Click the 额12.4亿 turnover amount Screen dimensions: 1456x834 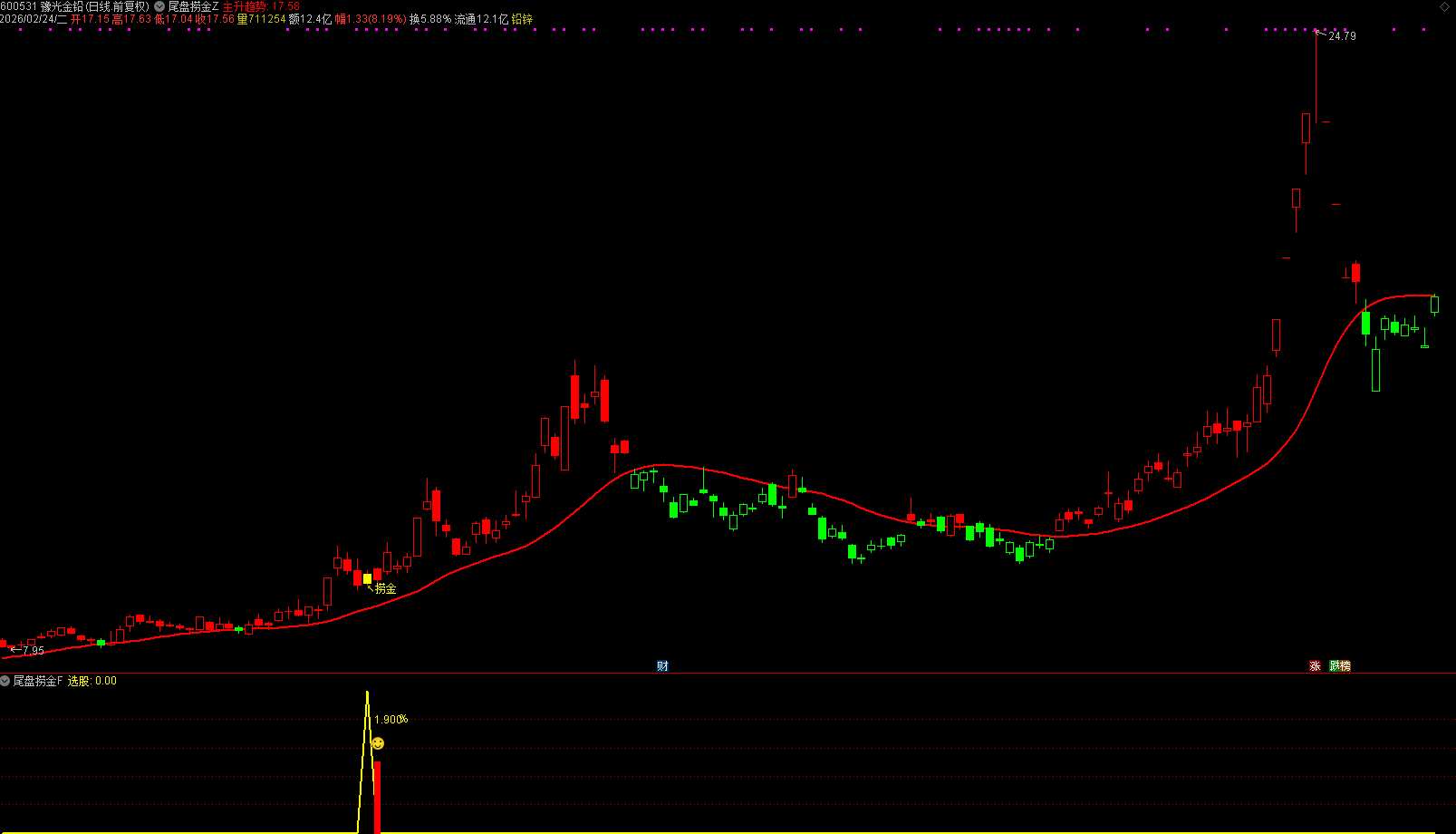[x=310, y=19]
